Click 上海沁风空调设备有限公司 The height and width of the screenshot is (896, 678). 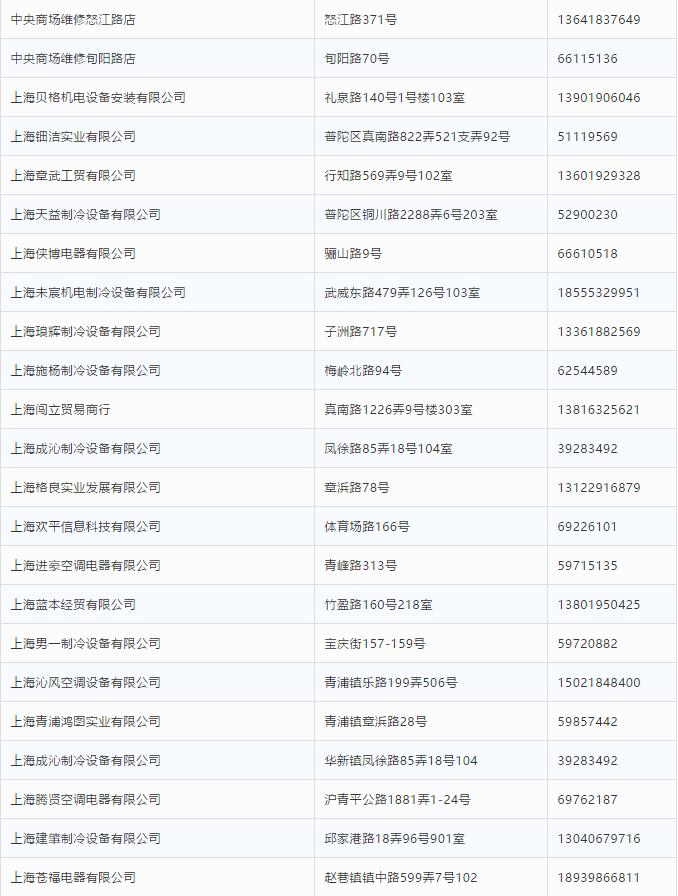pos(86,682)
